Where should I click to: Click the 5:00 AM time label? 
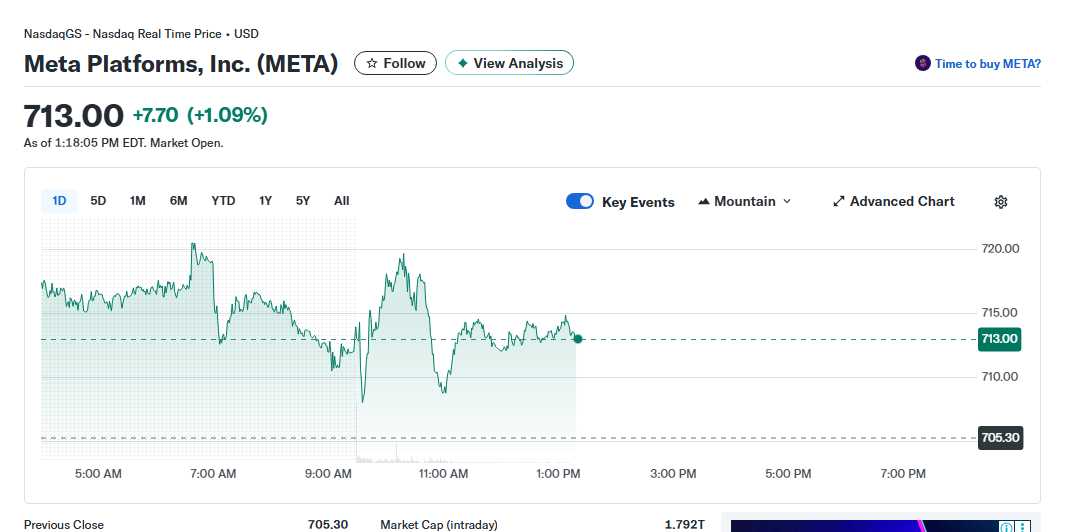point(98,474)
